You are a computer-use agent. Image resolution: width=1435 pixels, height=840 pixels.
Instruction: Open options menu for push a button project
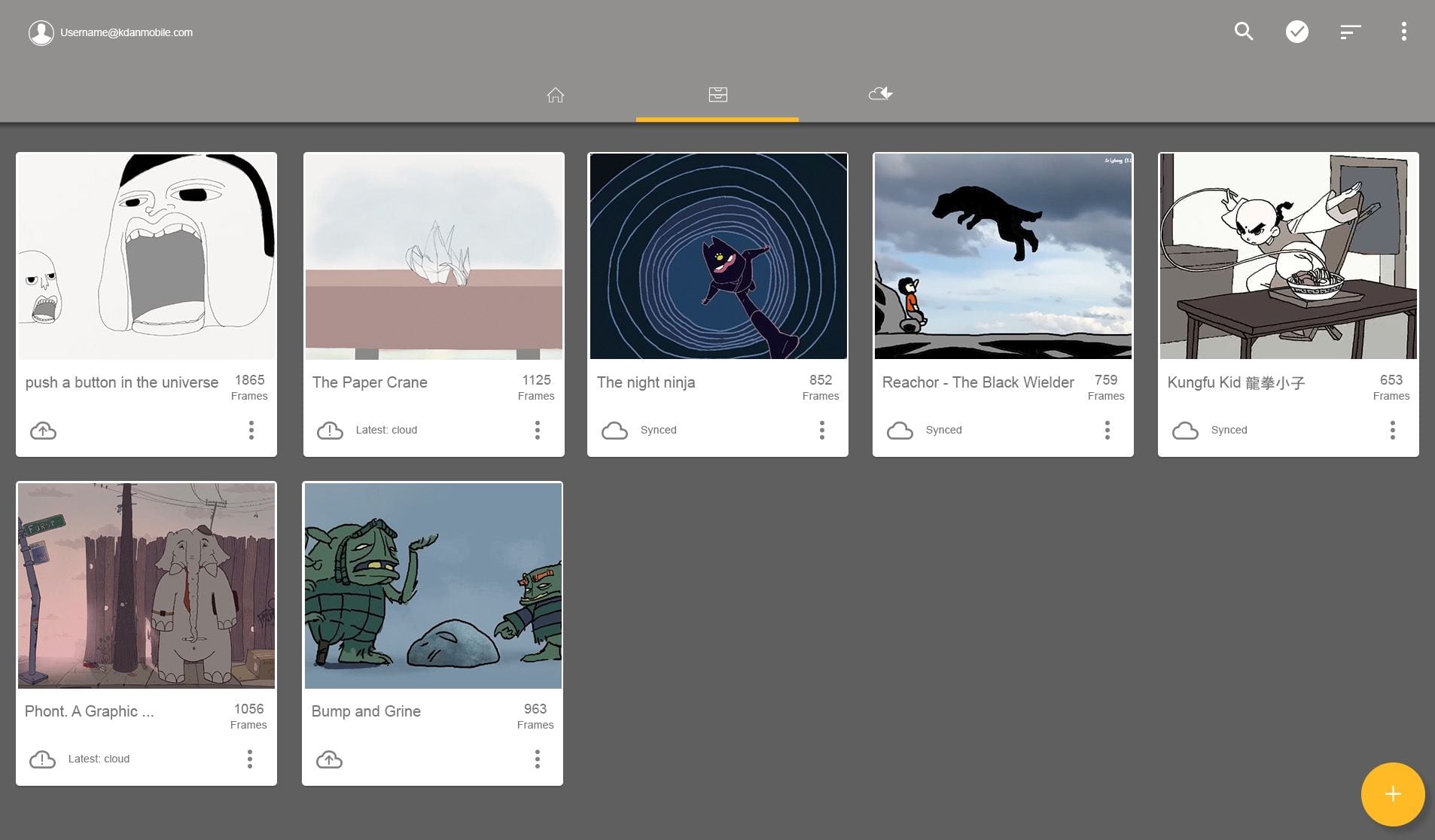pyautogui.click(x=251, y=430)
